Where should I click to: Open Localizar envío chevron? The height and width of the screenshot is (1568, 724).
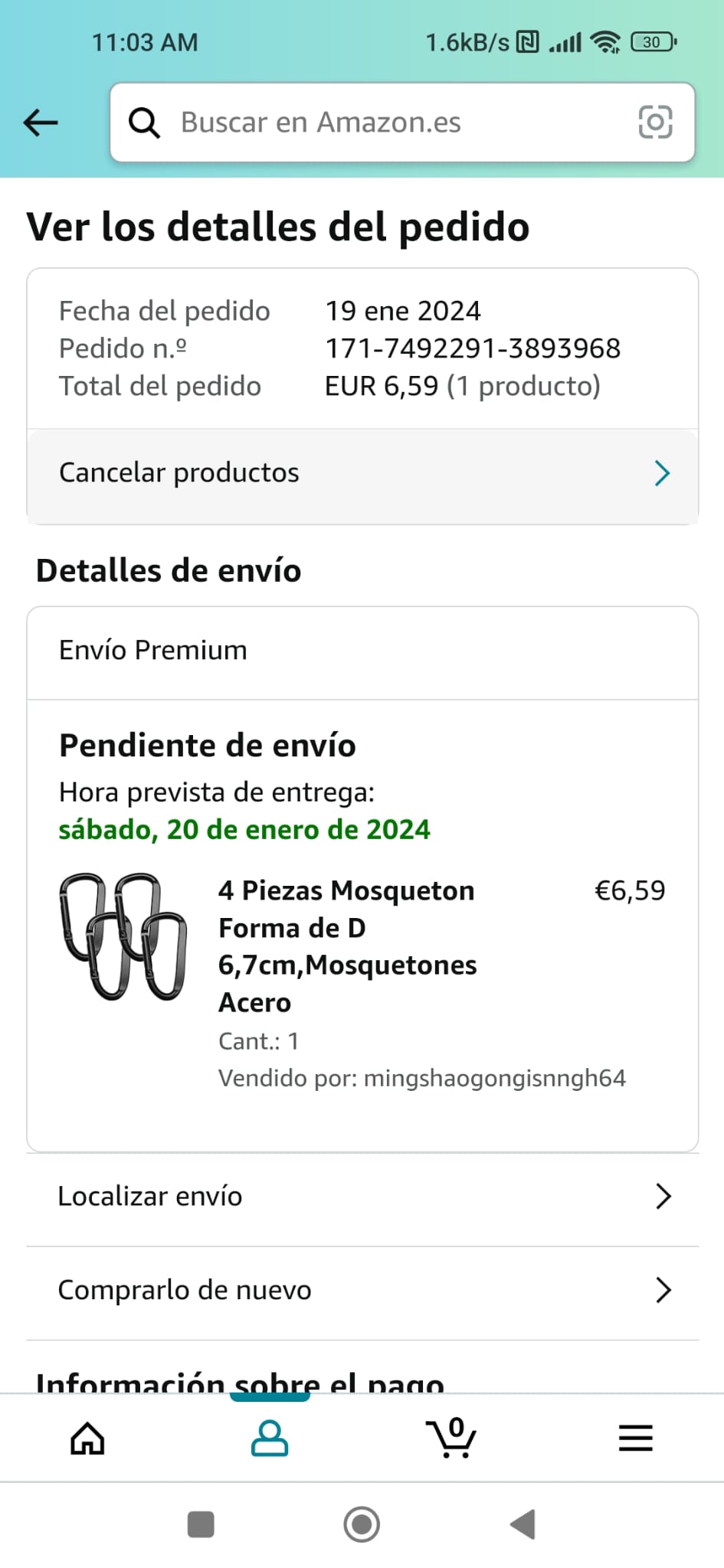pyautogui.click(x=663, y=1196)
